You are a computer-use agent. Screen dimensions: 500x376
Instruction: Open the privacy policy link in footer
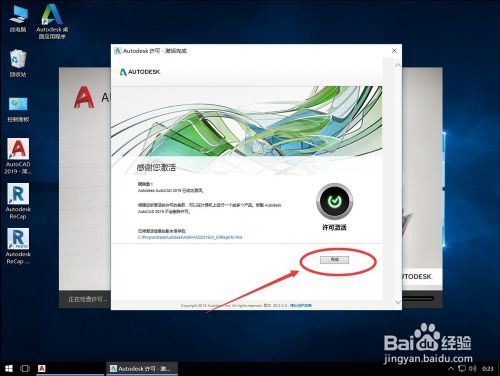click(x=300, y=305)
